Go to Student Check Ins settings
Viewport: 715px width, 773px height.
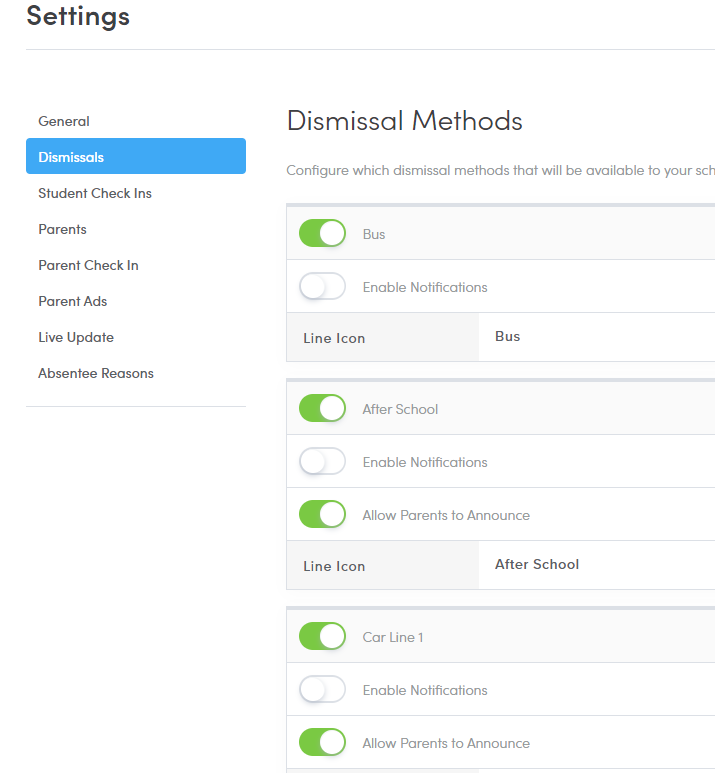click(x=95, y=193)
